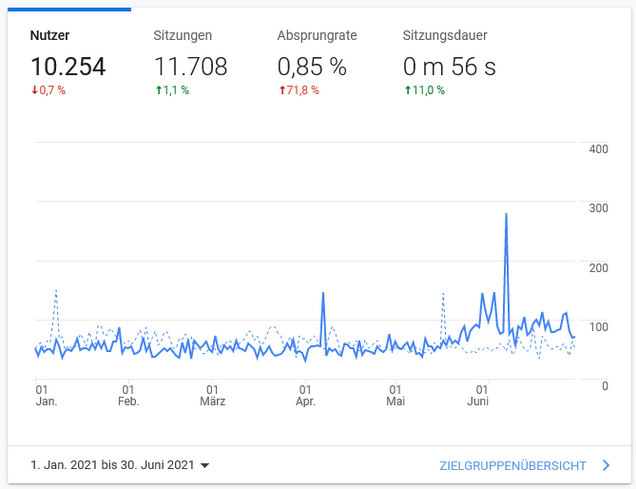
Task: Click the right chevron beside Zielgruppenübersicht
Action: coord(606,465)
